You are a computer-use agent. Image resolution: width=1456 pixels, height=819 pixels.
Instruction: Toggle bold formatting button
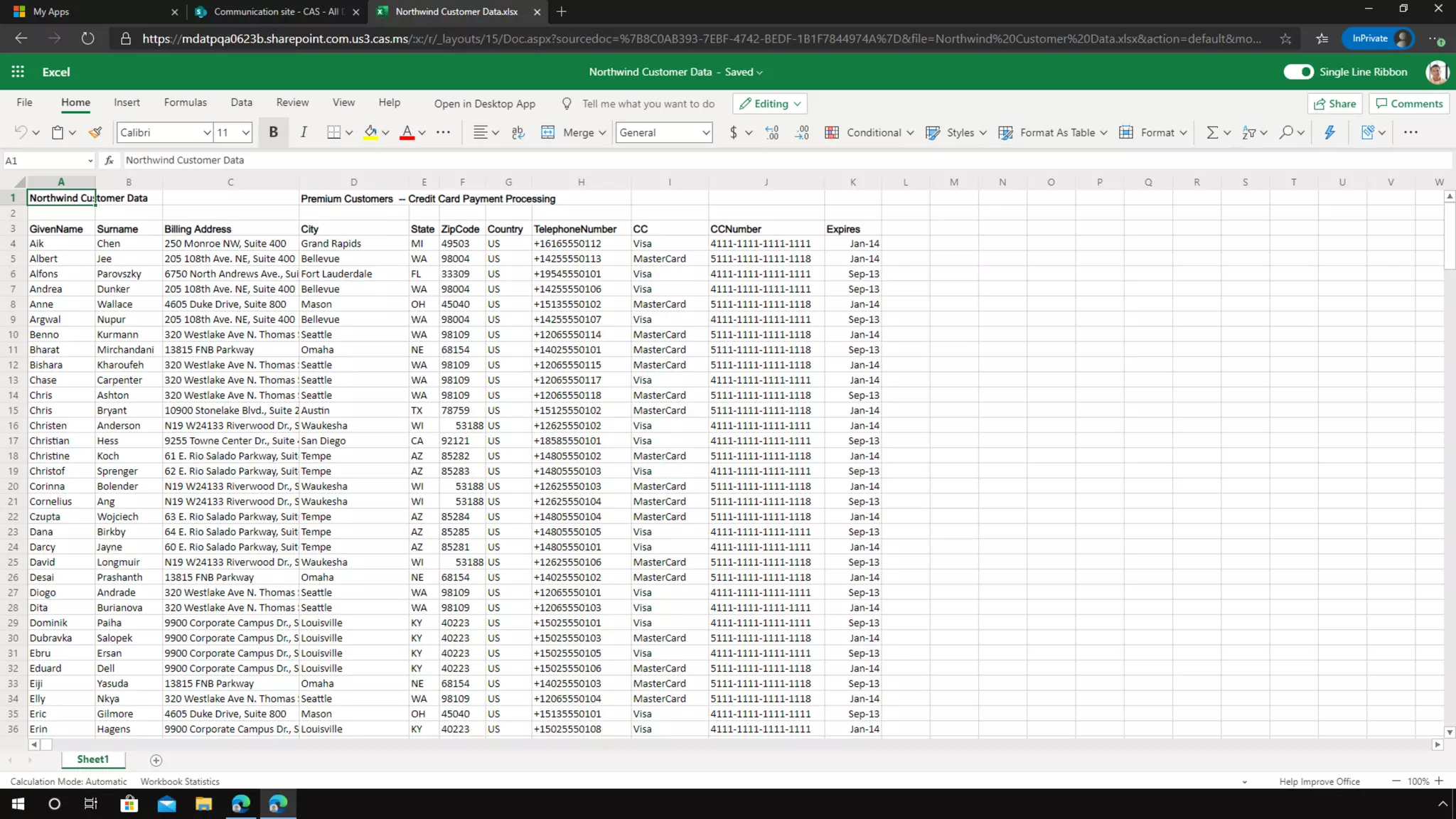(x=273, y=132)
